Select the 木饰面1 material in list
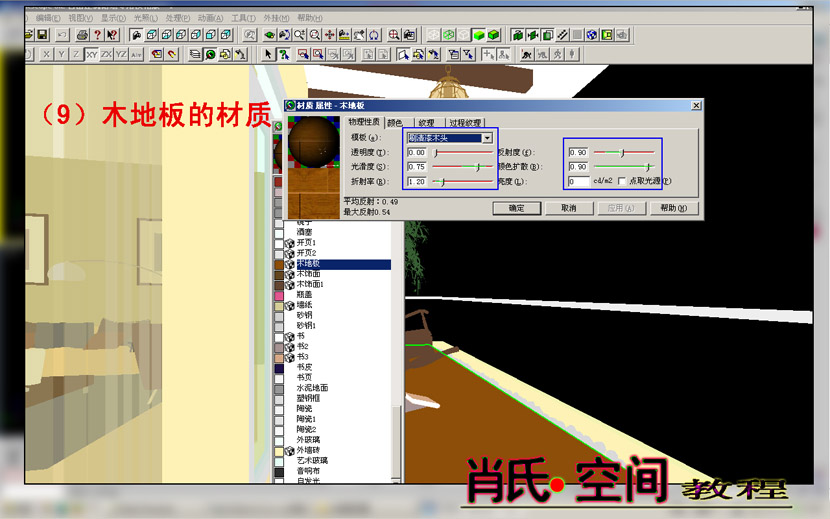The image size is (830, 519). (x=310, y=284)
